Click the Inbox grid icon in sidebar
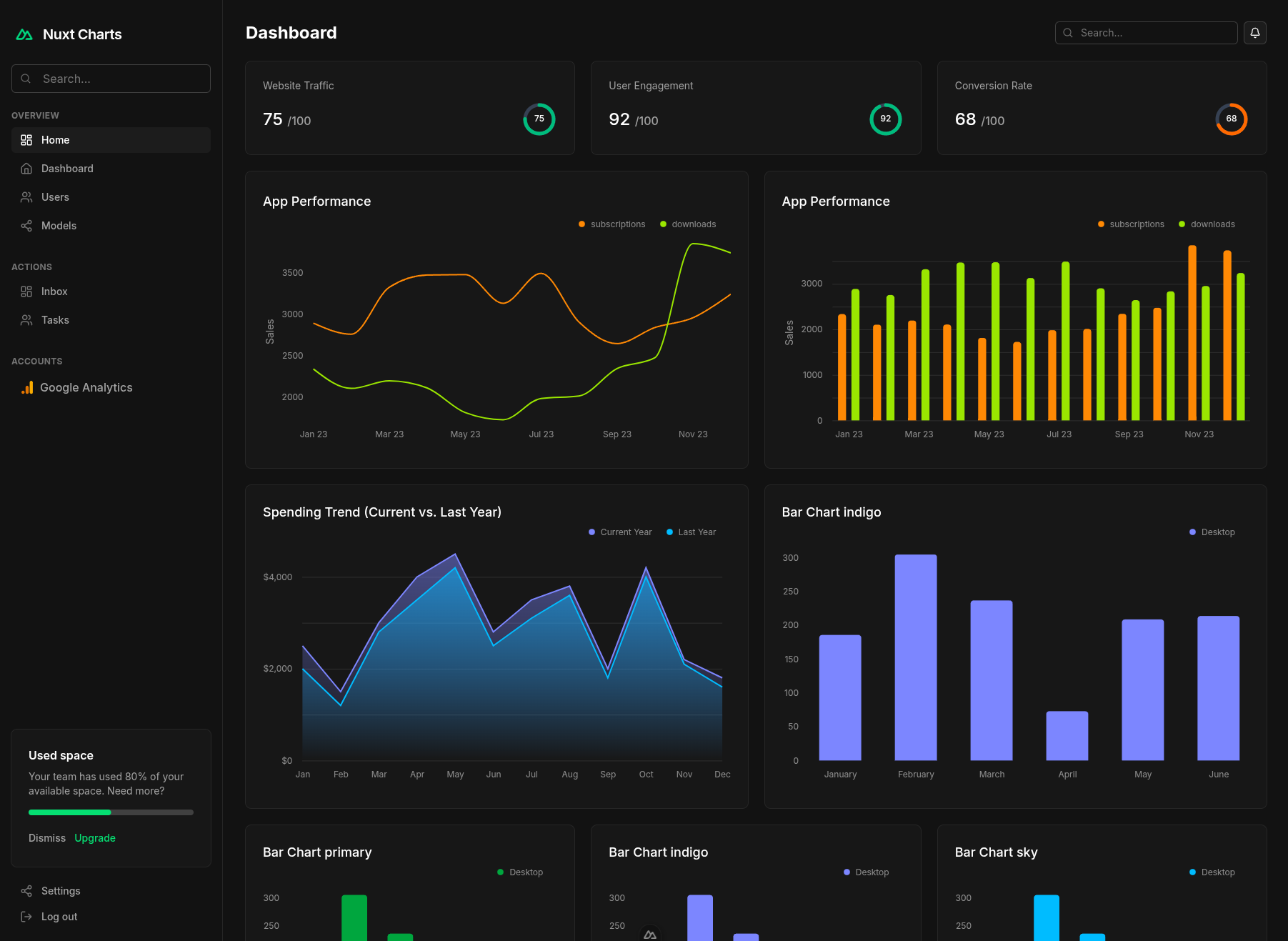 pos(26,292)
